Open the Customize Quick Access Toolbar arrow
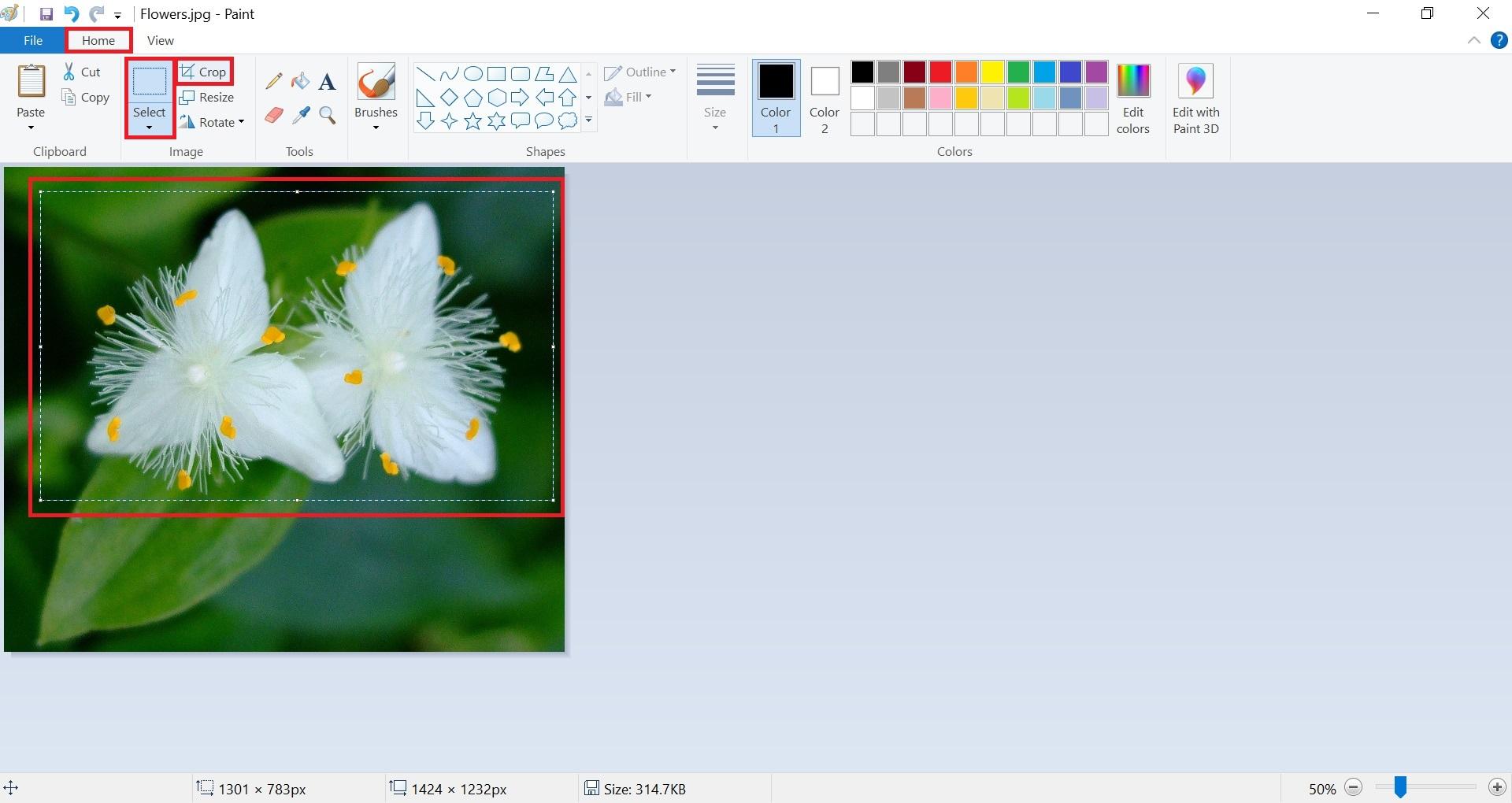 117,15
